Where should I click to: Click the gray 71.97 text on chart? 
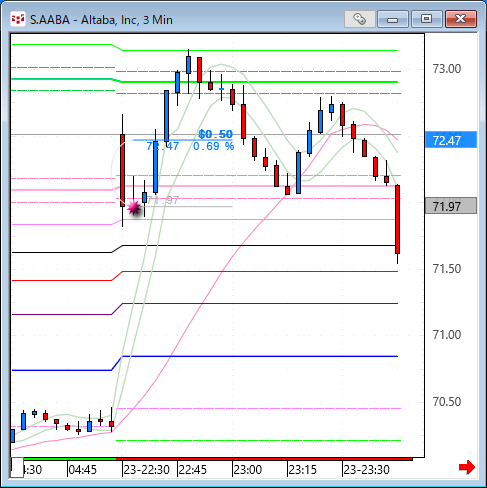tap(163, 200)
